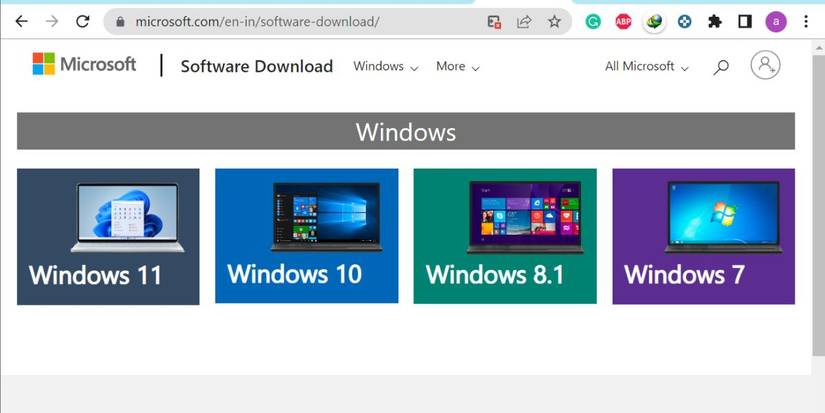Expand the All Microsoft dropdown
825x413 pixels.
tap(647, 67)
